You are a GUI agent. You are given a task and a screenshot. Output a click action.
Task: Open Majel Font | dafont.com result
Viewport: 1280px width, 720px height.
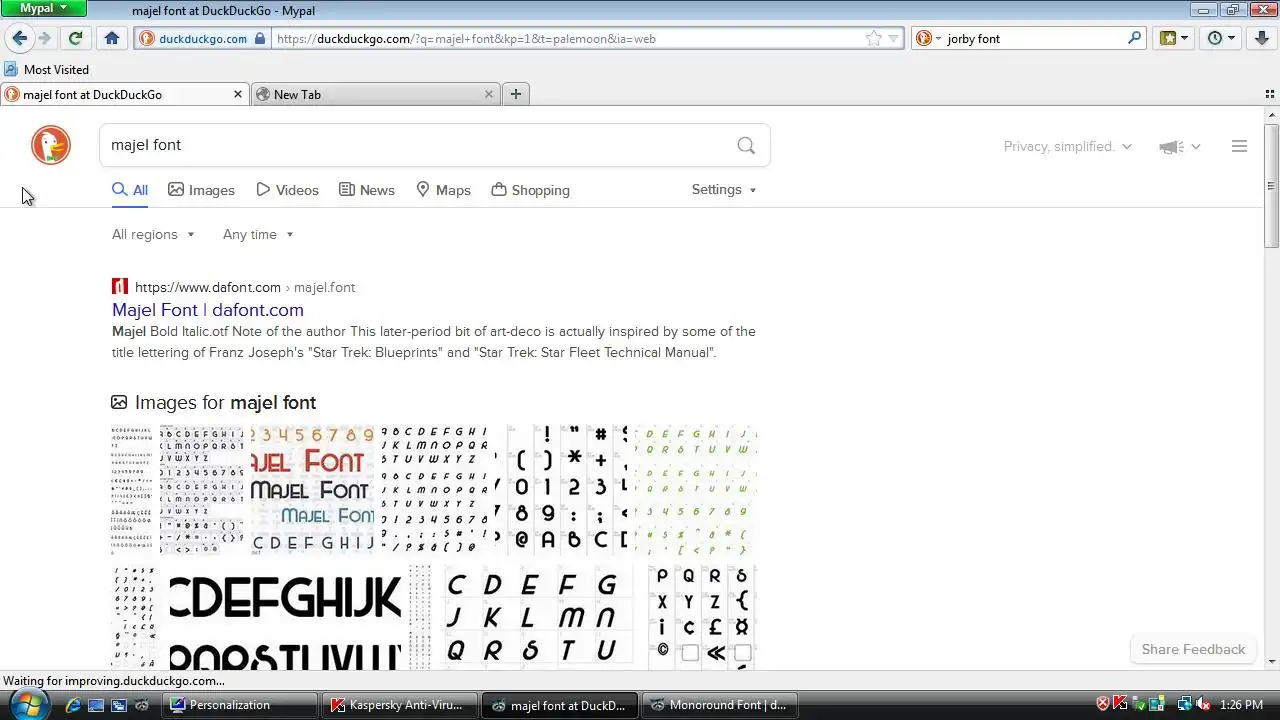pyautogui.click(x=208, y=310)
